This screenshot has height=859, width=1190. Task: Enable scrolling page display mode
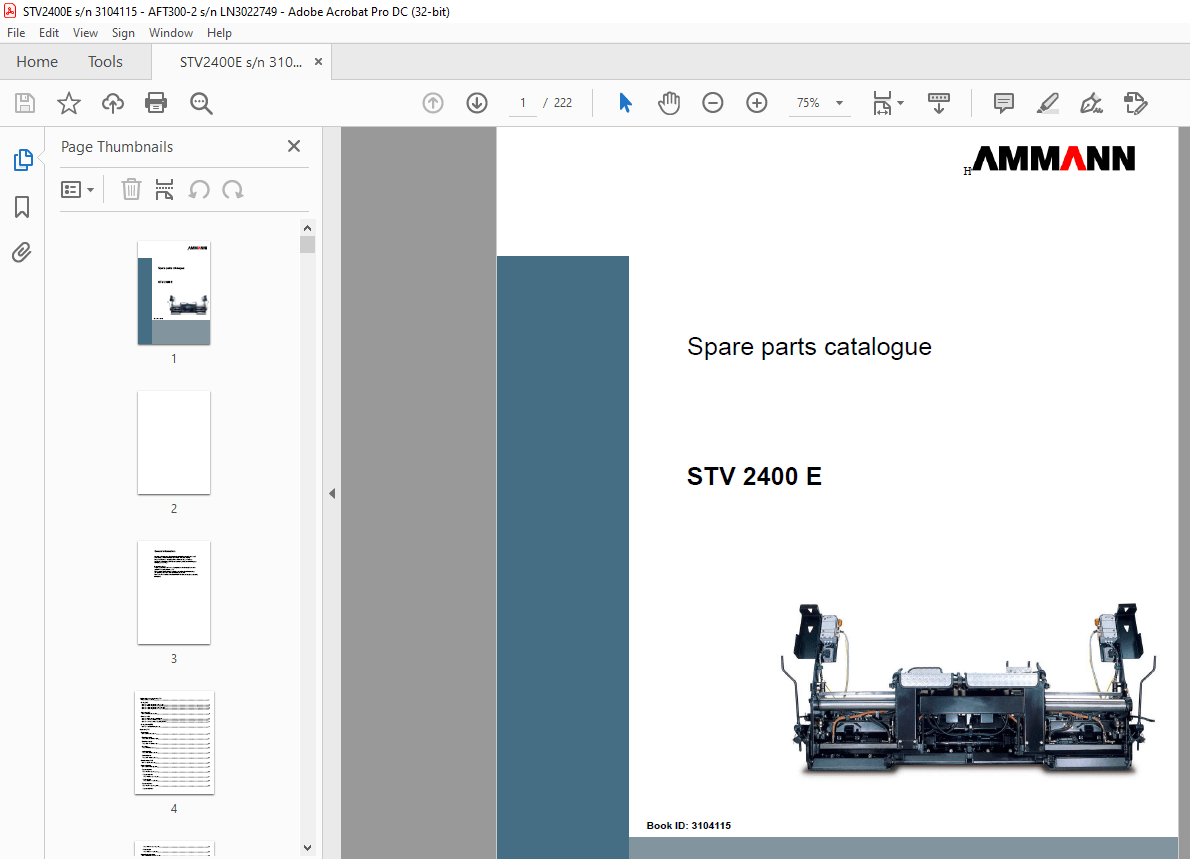938,102
